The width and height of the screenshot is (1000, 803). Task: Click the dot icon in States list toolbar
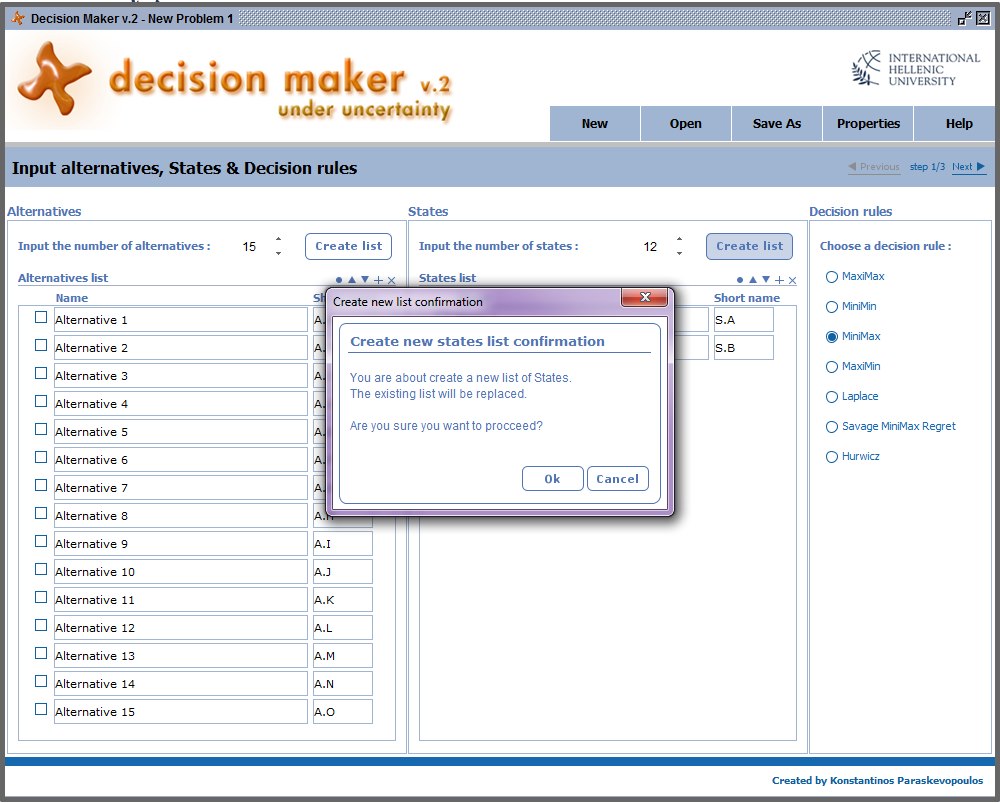click(740, 281)
